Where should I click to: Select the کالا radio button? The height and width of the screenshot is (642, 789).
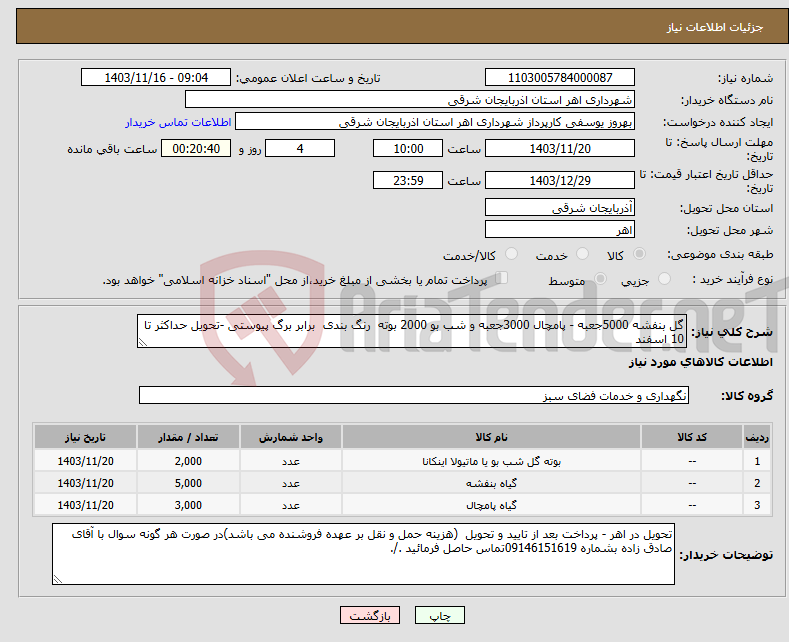(640, 254)
